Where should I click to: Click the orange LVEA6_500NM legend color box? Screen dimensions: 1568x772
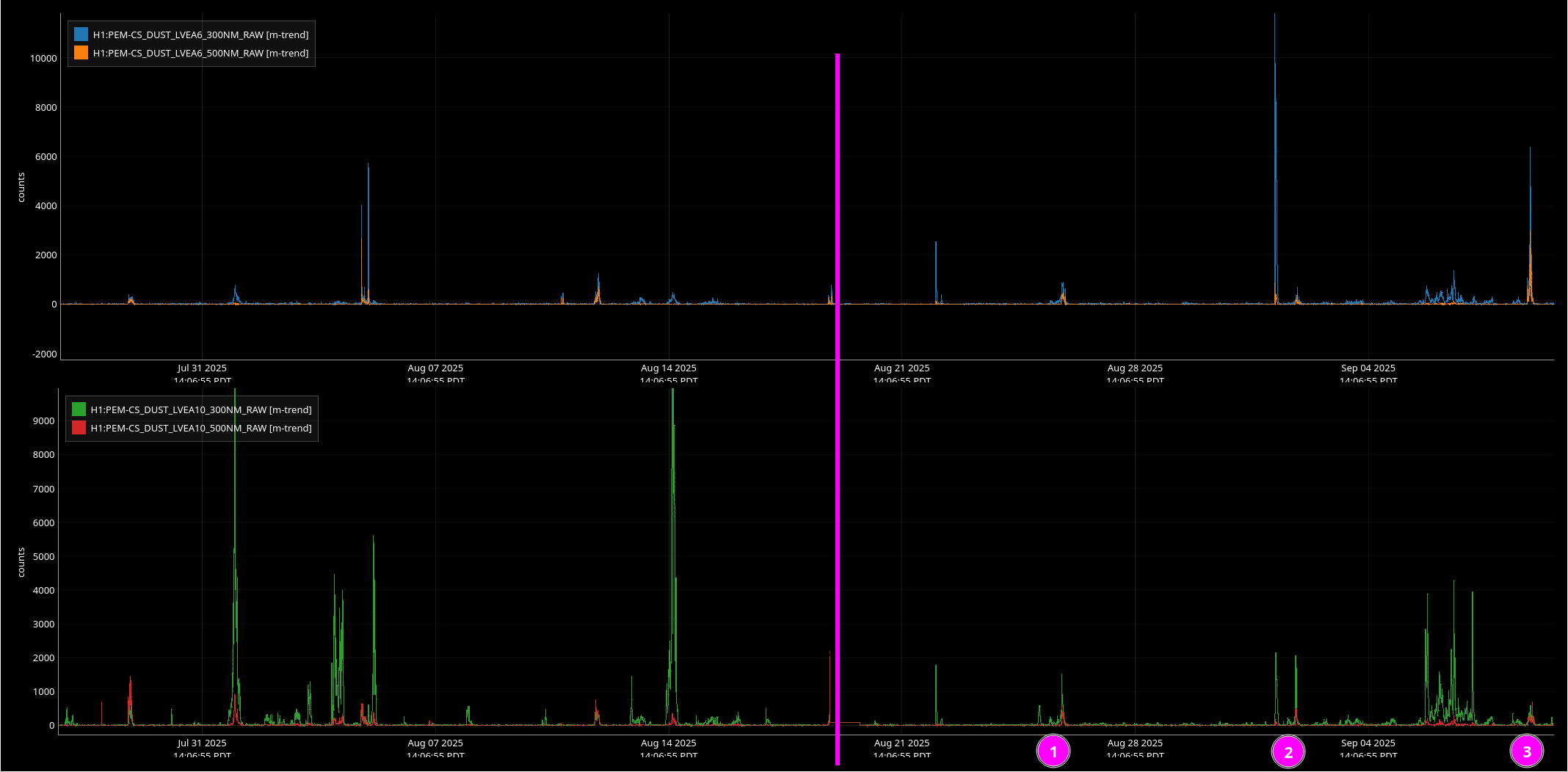(81, 53)
